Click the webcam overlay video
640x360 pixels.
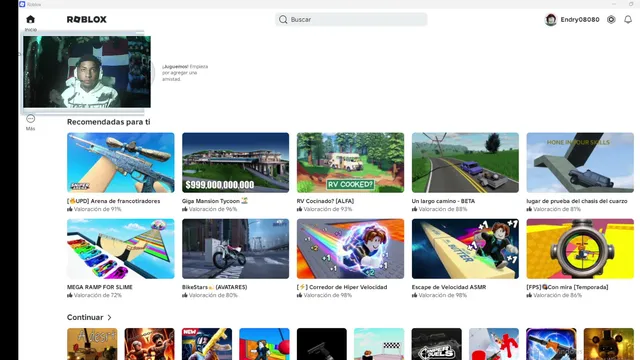click(87, 72)
